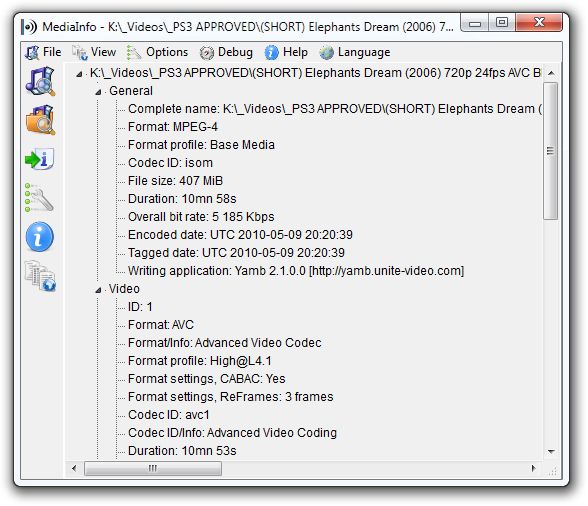Select 'Duration: 10mn 58s' row
The image size is (588, 506).
click(x=182, y=199)
